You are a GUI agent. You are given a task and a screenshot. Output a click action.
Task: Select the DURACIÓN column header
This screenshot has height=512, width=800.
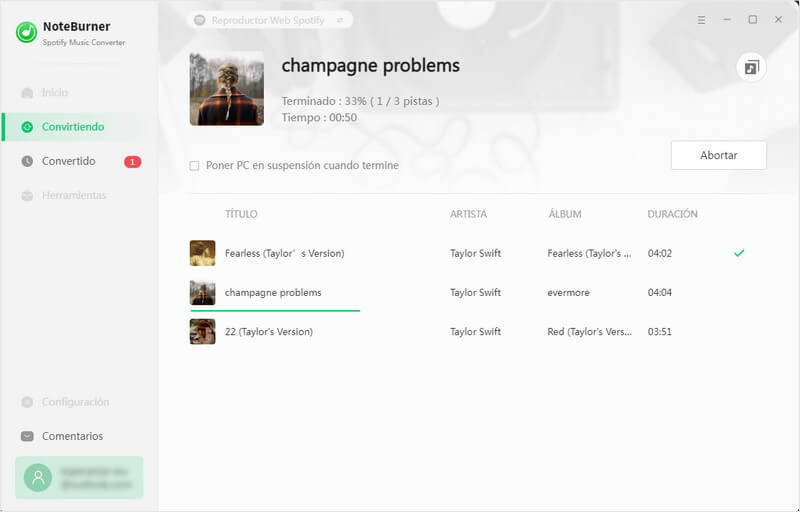[x=672, y=214]
